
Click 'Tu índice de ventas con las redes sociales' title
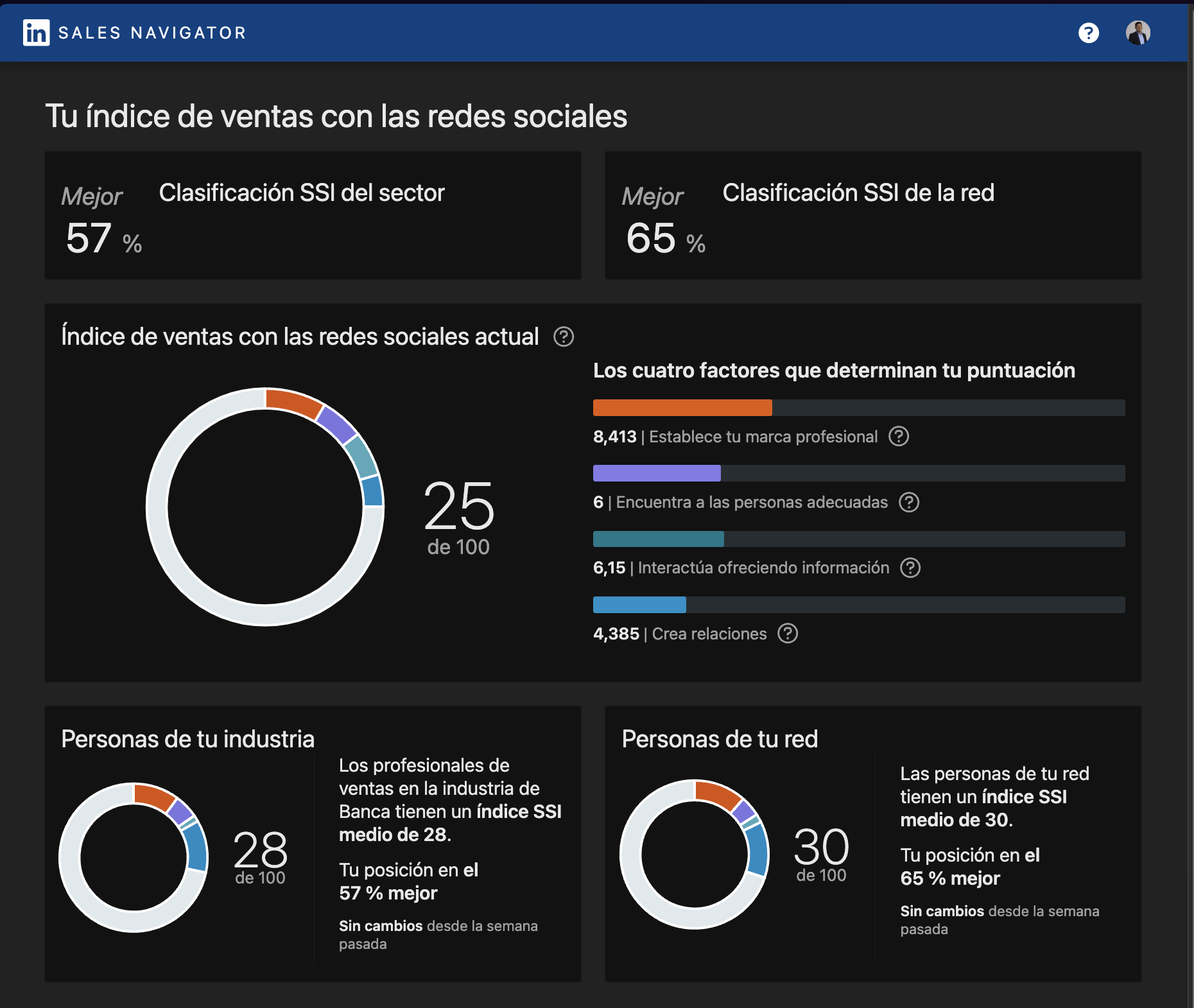(x=336, y=116)
